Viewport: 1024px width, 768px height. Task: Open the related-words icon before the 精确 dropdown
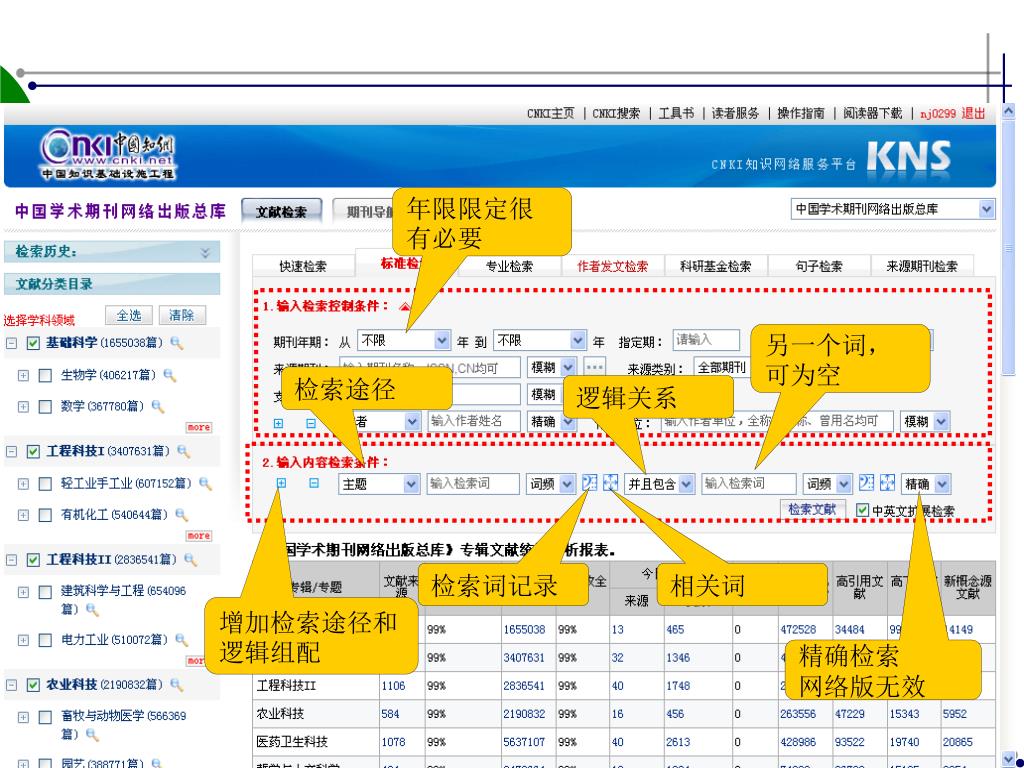[x=887, y=483]
